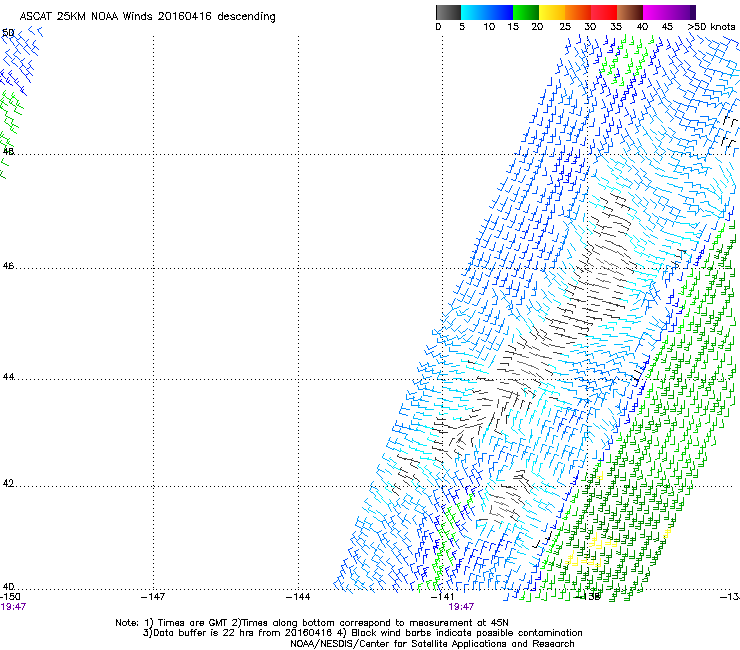Select the '45' label under the color scale
The image size is (740, 650).
[667, 27]
